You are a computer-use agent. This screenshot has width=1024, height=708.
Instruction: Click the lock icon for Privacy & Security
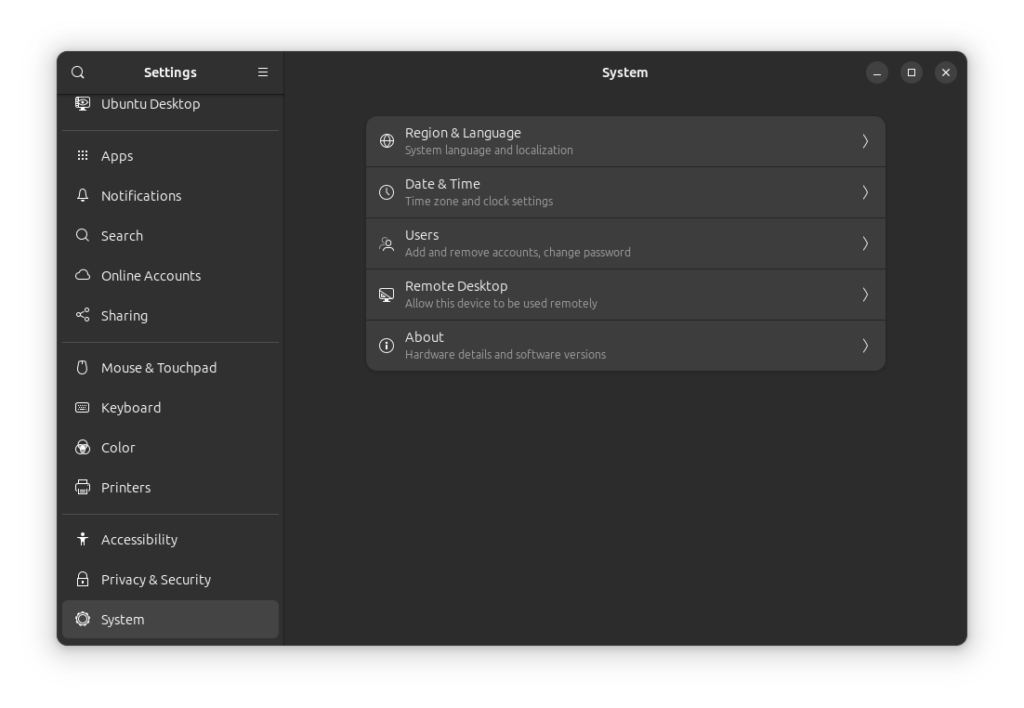point(83,580)
